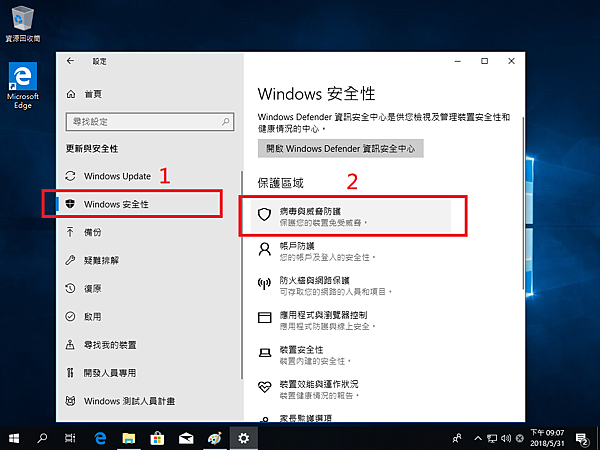Screen dimensions: 600x450
Task: Open 帳戶防護 account protection
Action: pos(298,250)
